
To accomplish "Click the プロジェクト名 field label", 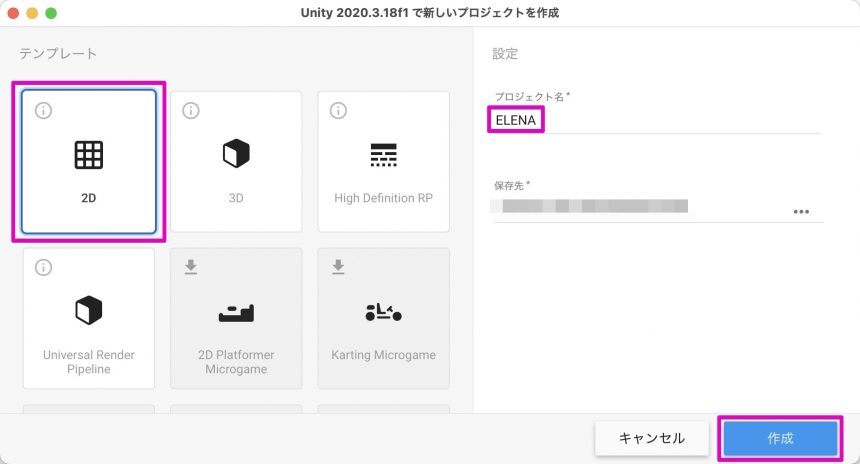I will [531, 97].
